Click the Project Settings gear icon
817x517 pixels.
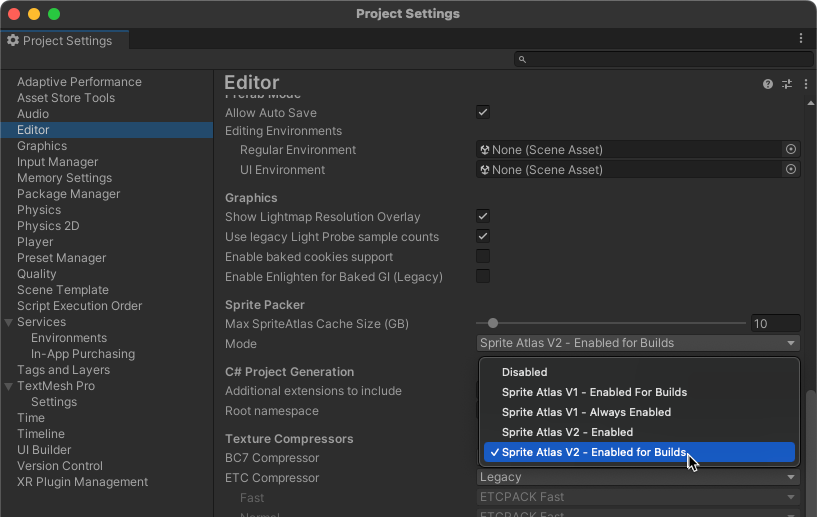click(x=13, y=41)
